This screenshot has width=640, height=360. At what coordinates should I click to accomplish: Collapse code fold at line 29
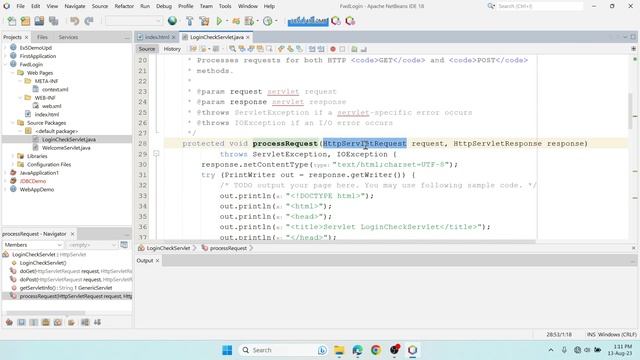tap(156, 153)
